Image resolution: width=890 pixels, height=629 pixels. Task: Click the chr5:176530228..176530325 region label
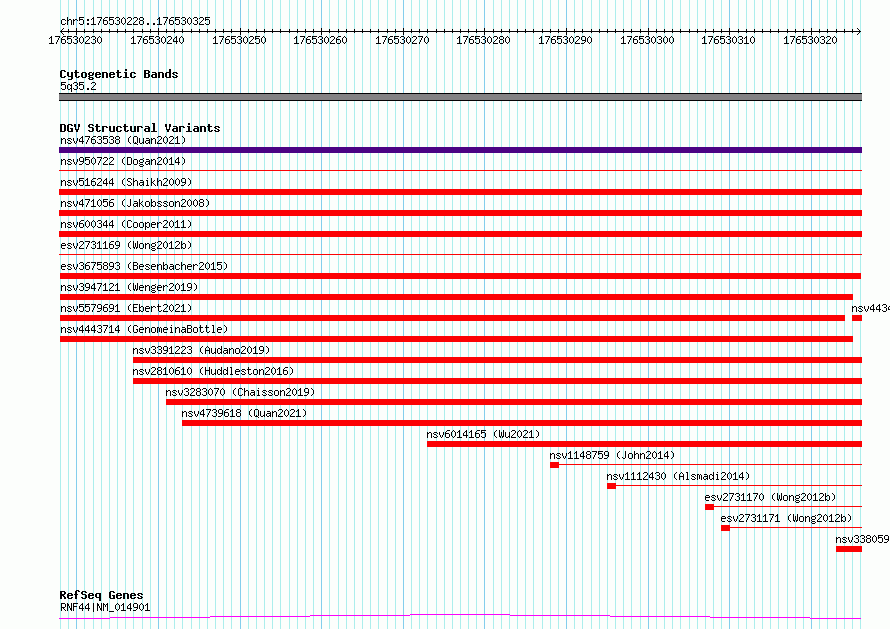tap(135, 21)
